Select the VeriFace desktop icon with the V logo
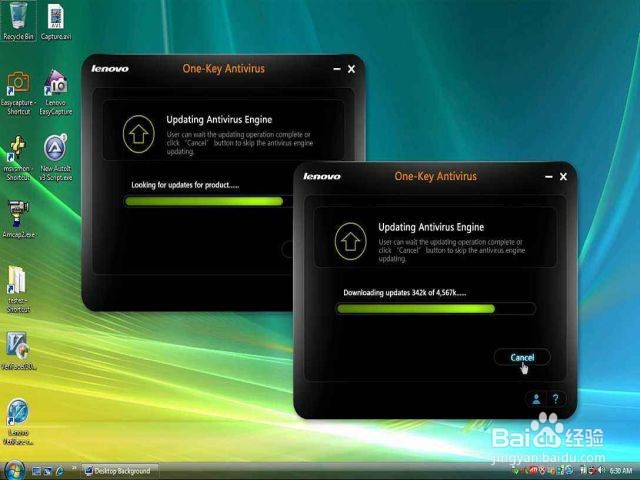 (18, 350)
